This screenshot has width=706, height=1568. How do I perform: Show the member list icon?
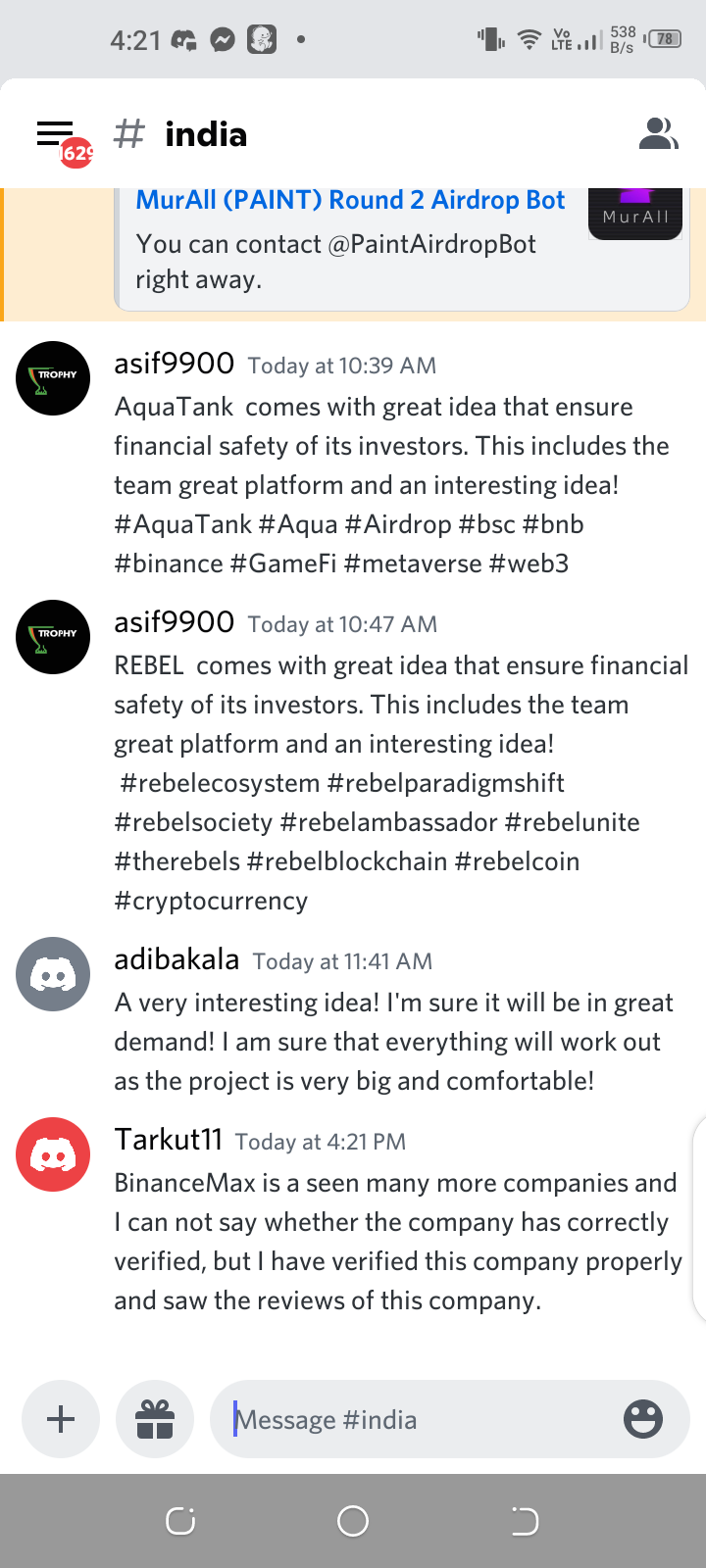(x=658, y=133)
